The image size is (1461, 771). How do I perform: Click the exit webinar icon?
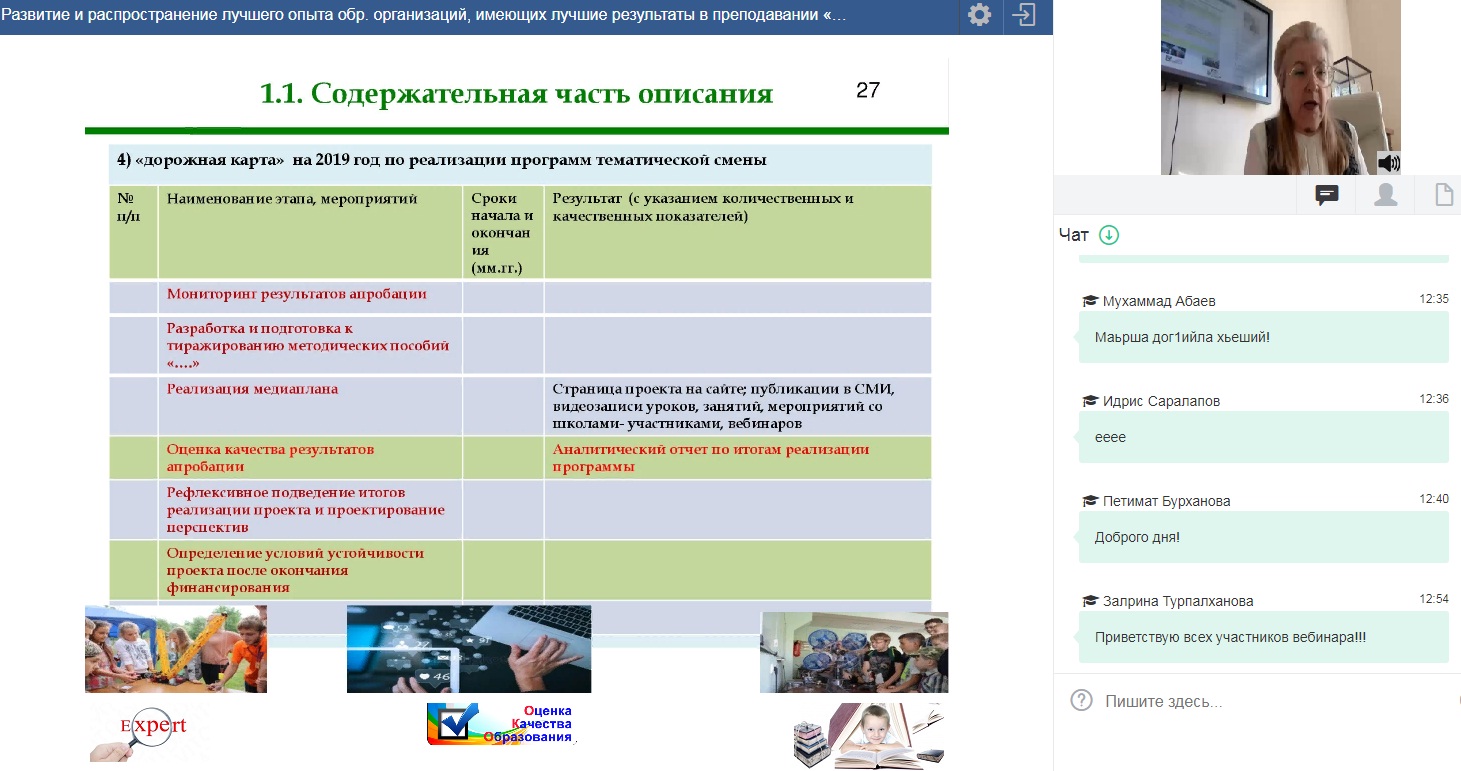1024,16
